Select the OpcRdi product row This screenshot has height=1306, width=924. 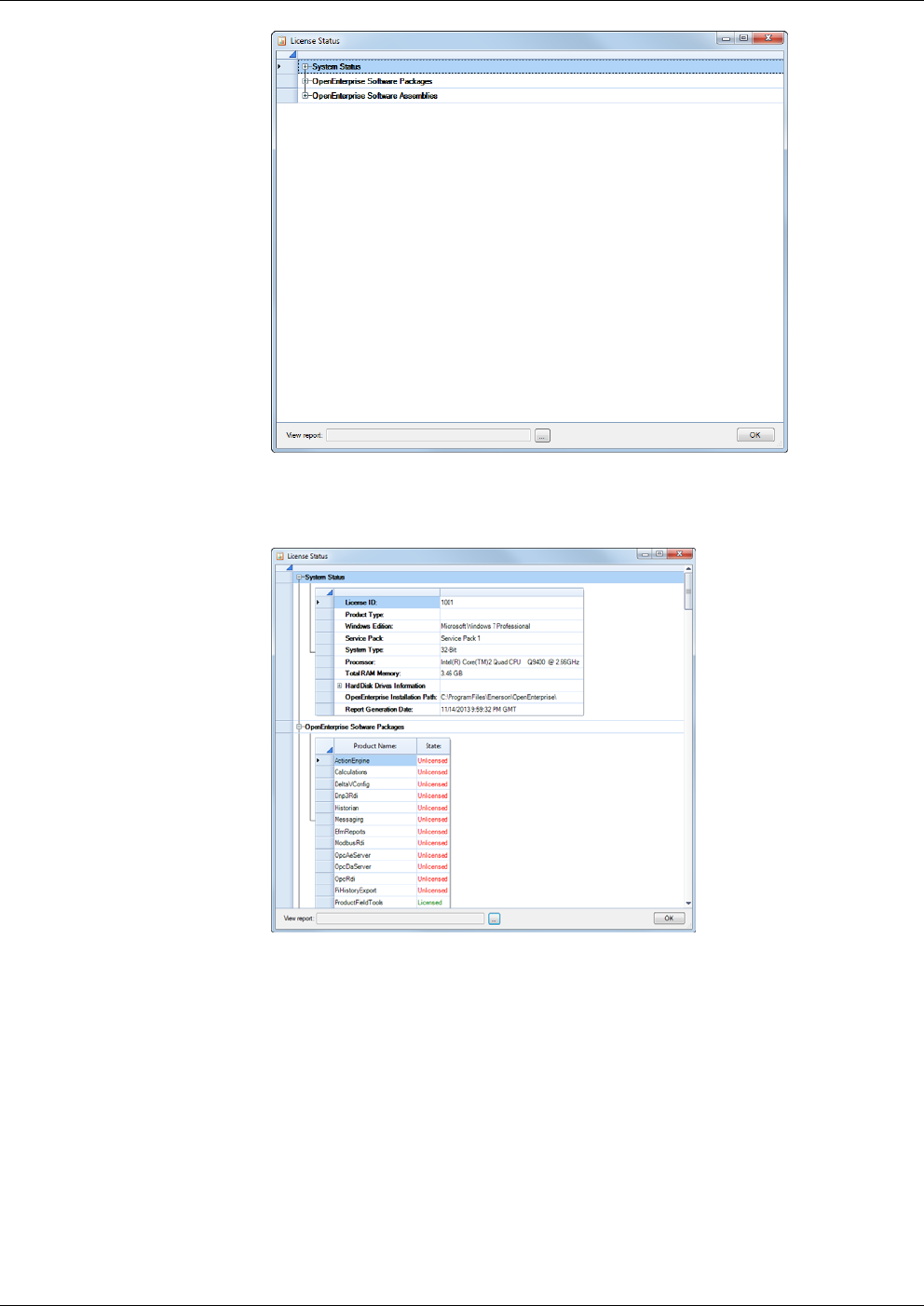click(x=374, y=878)
